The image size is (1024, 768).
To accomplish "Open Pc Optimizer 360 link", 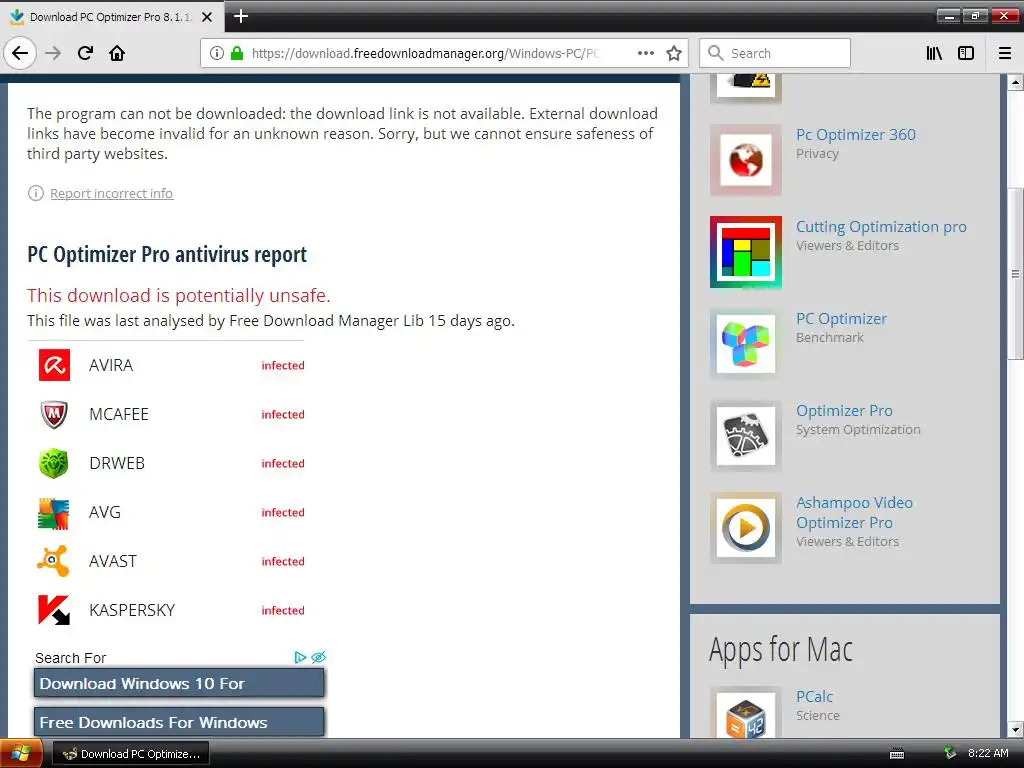I will (856, 135).
